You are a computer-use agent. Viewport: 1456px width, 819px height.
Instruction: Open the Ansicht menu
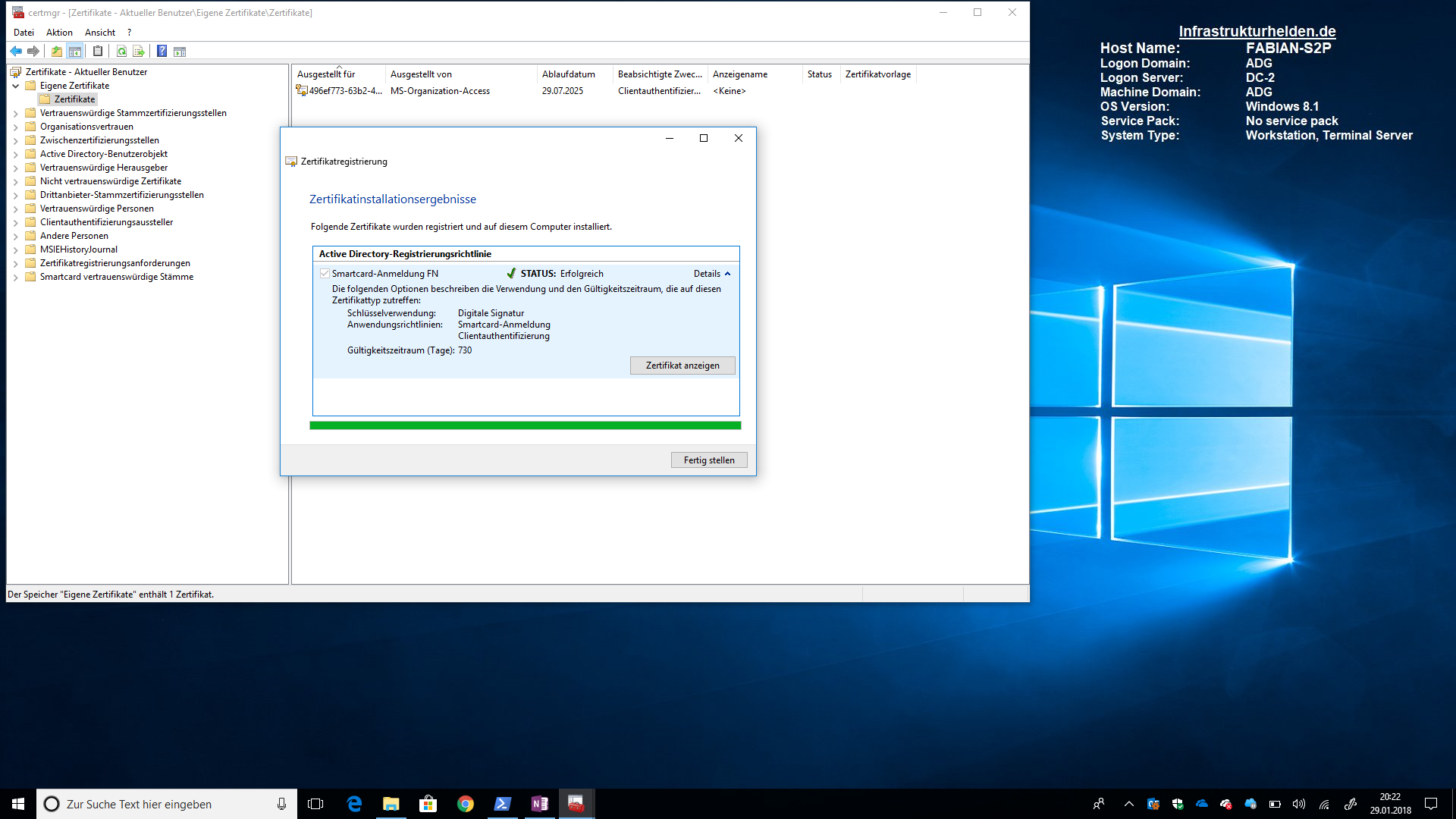click(x=99, y=33)
